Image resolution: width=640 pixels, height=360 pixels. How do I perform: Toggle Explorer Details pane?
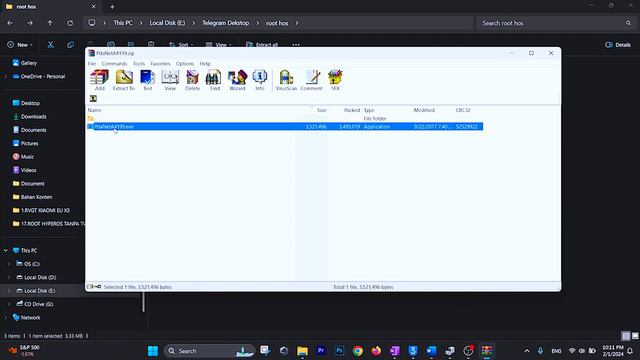(618, 45)
